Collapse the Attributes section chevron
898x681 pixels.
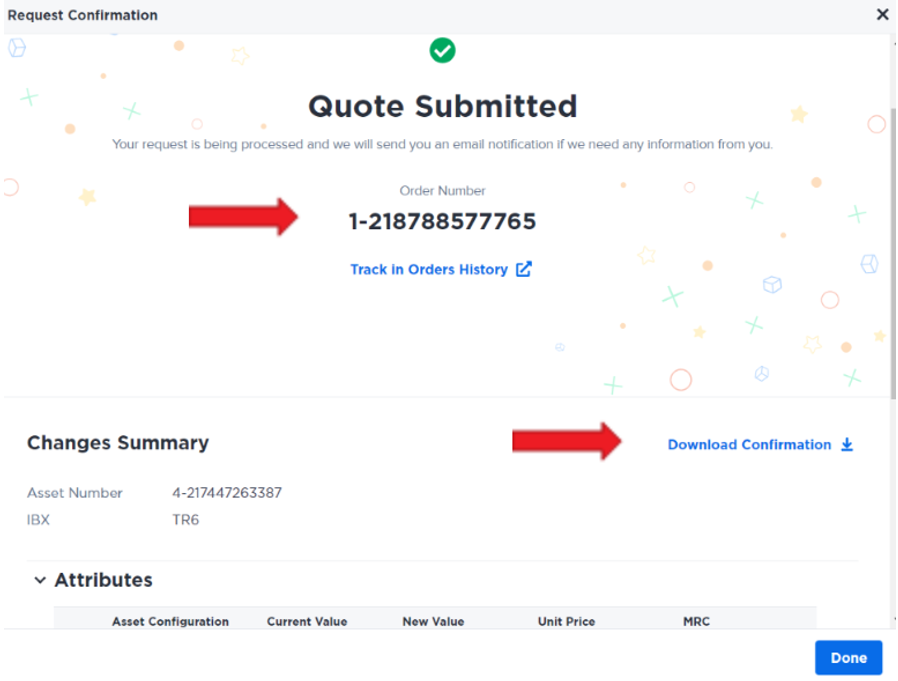[x=40, y=580]
